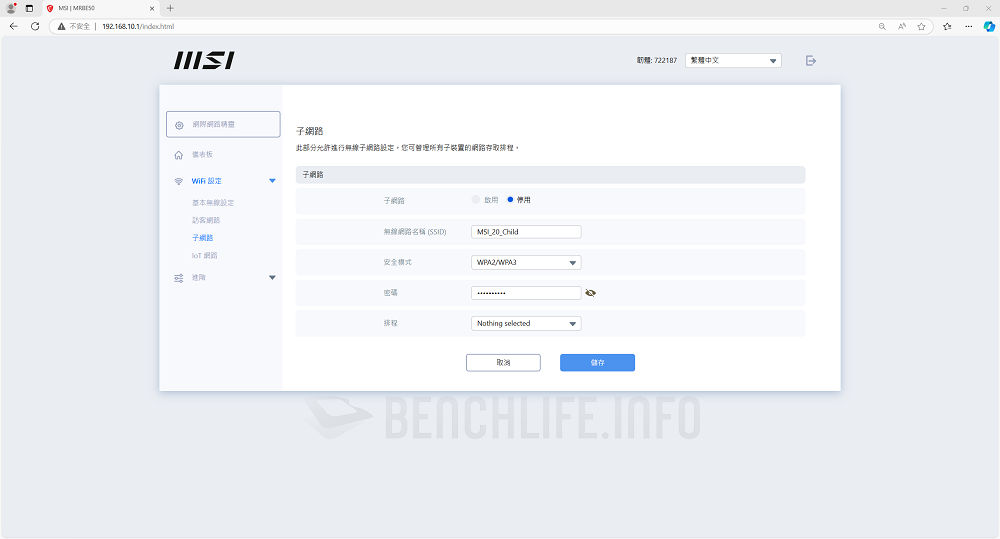Click the 子網路 page heading
This screenshot has height=539, width=1000.
point(309,131)
